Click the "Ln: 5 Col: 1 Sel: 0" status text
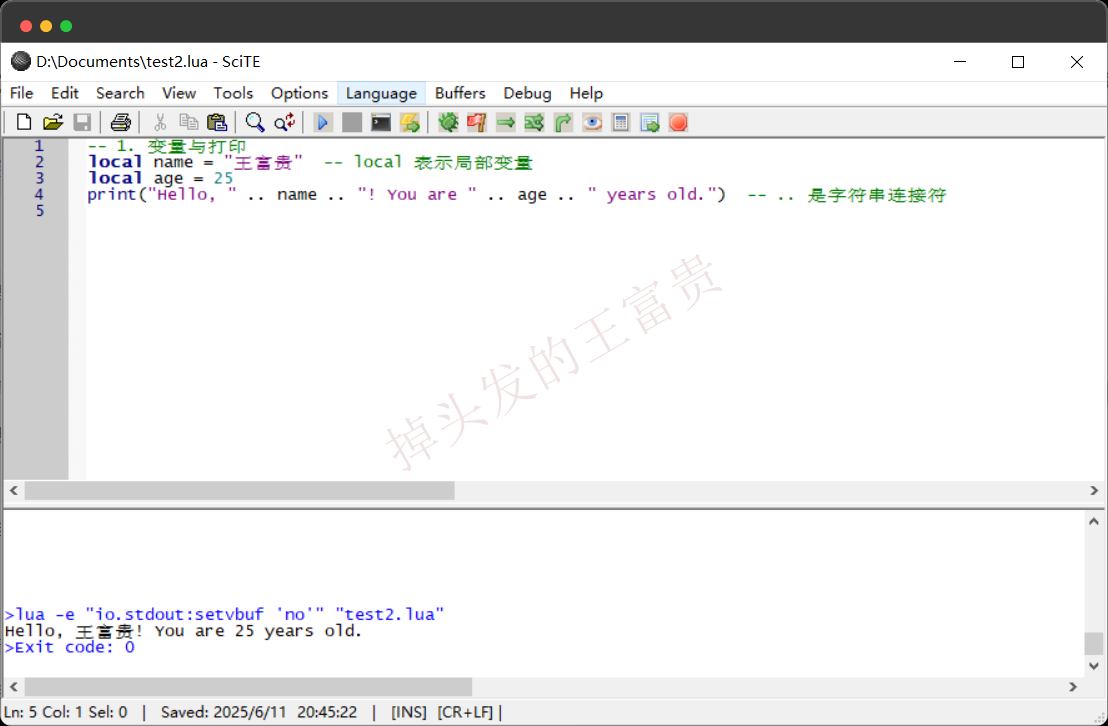Viewport: 1108px width, 726px height. 66,712
